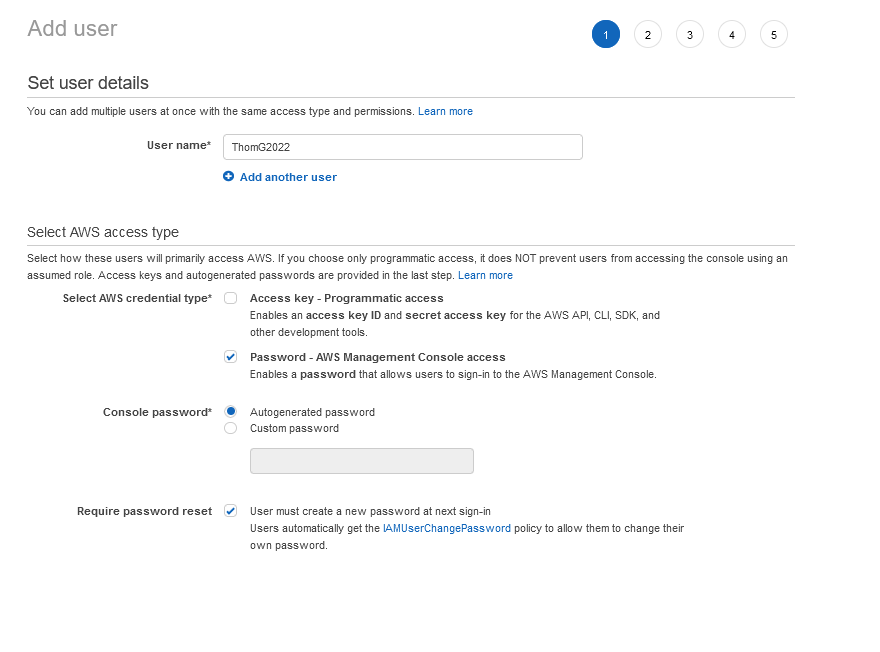Click the 'Custom password' option label text
The height and width of the screenshot is (652, 880).
click(294, 428)
